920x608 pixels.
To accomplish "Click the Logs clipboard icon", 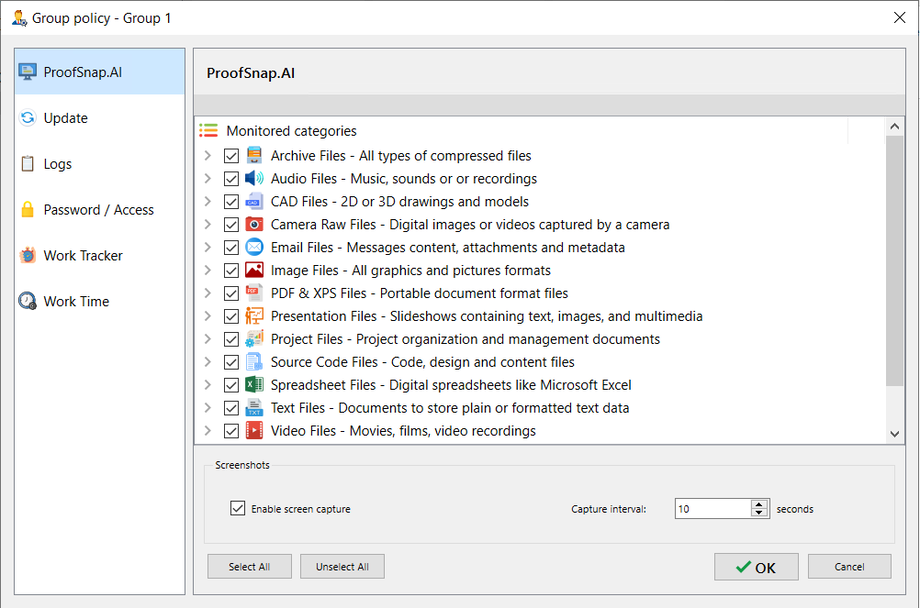I will 28,163.
